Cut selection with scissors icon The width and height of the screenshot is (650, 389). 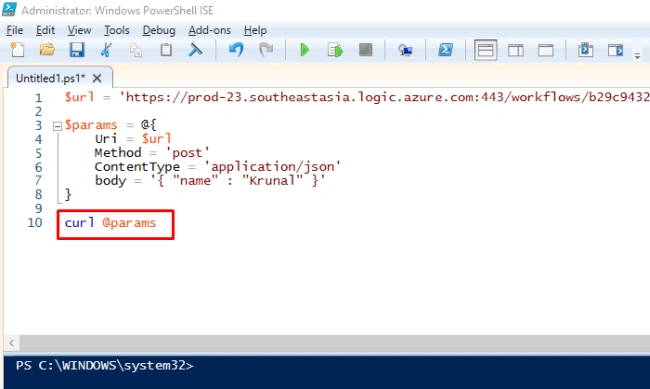pos(106,50)
